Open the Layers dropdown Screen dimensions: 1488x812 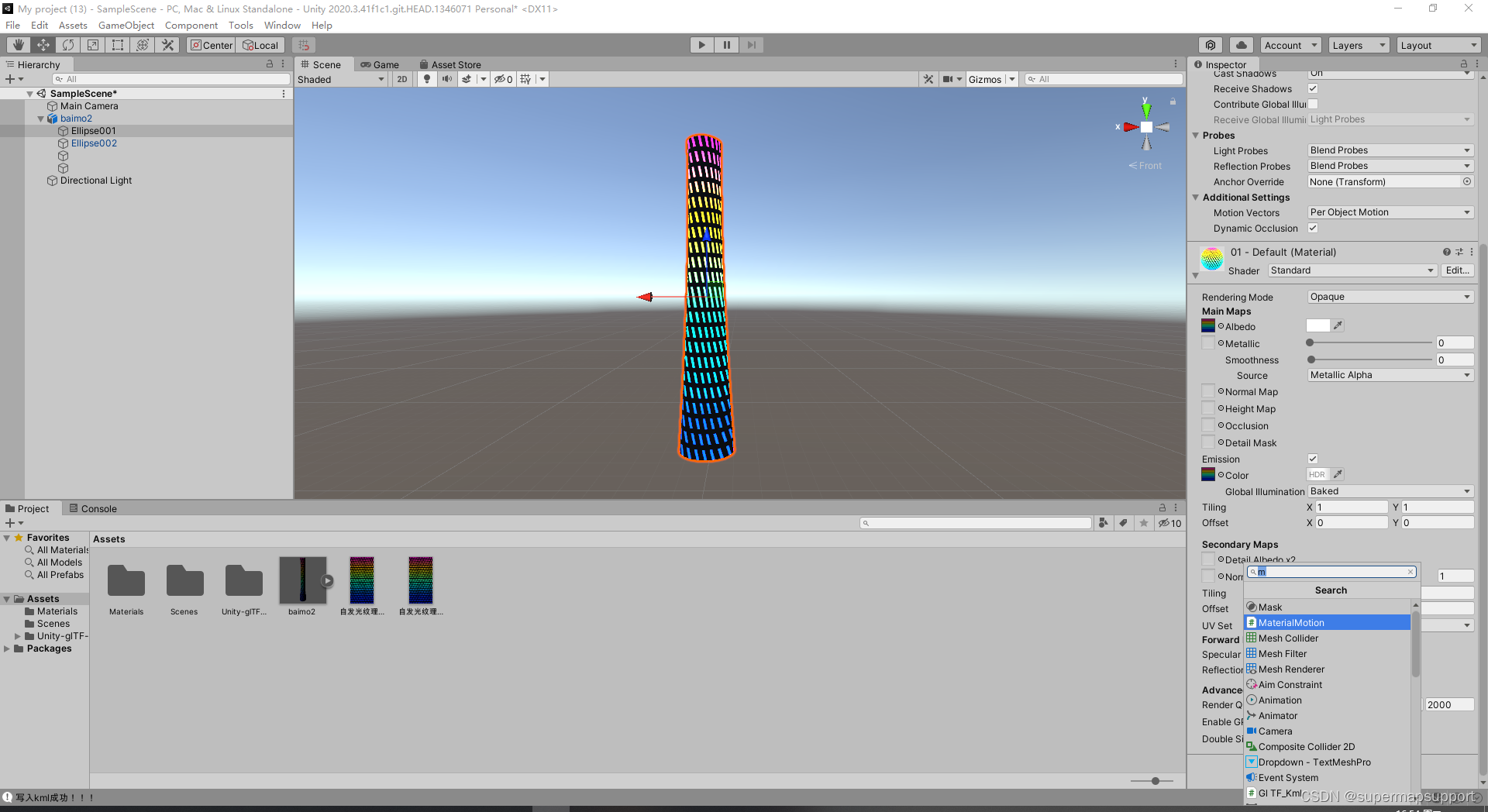click(1359, 45)
